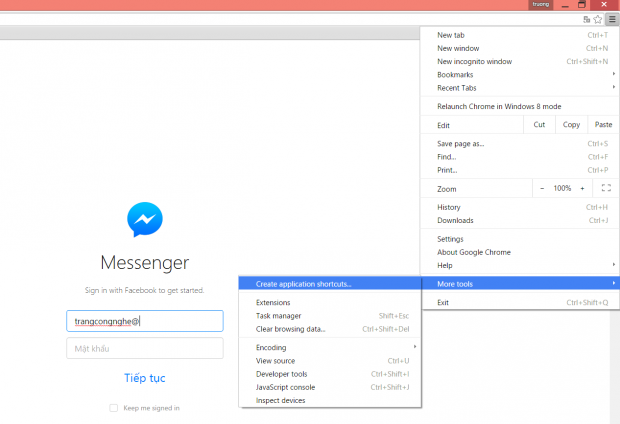Click the translate page icon
The width and height of the screenshot is (620, 424).
586,19
